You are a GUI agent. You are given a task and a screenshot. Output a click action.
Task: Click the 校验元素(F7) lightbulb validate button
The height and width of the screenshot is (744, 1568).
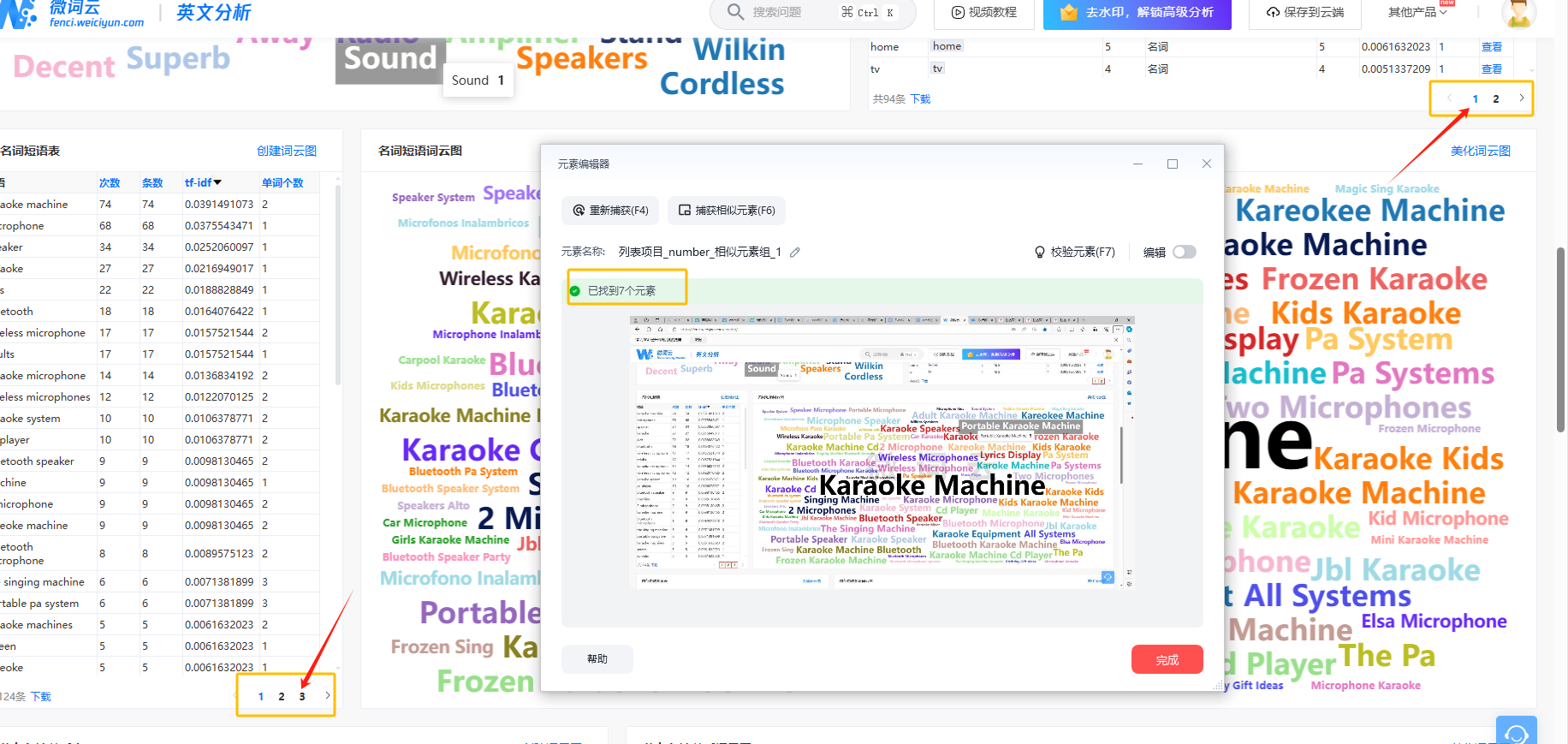click(1074, 253)
